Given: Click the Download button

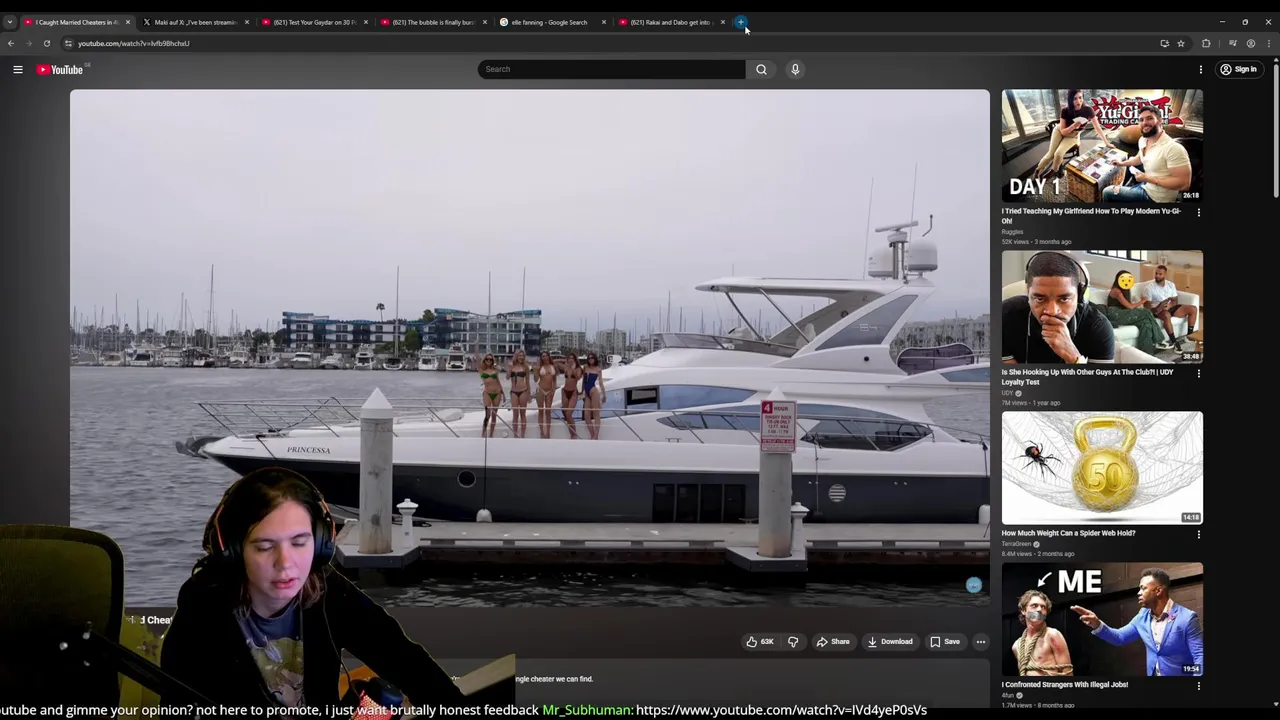Looking at the screenshot, I should click(890, 642).
